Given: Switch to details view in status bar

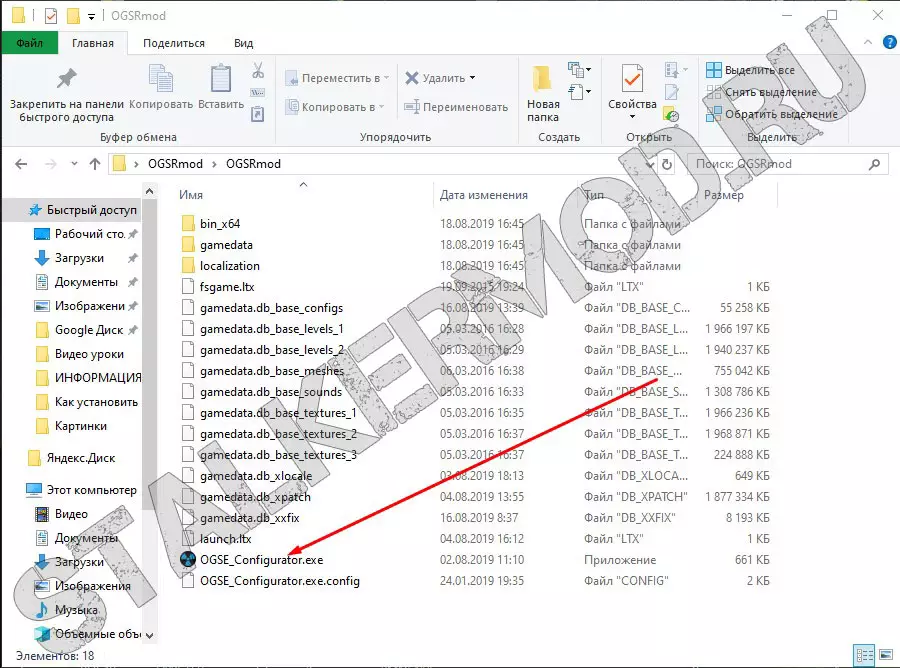Looking at the screenshot, I should click(864, 655).
